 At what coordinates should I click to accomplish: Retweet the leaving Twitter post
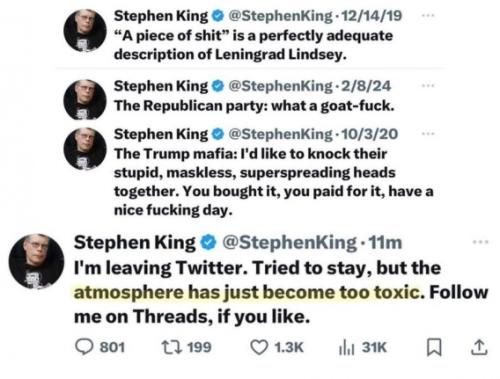coord(172,347)
